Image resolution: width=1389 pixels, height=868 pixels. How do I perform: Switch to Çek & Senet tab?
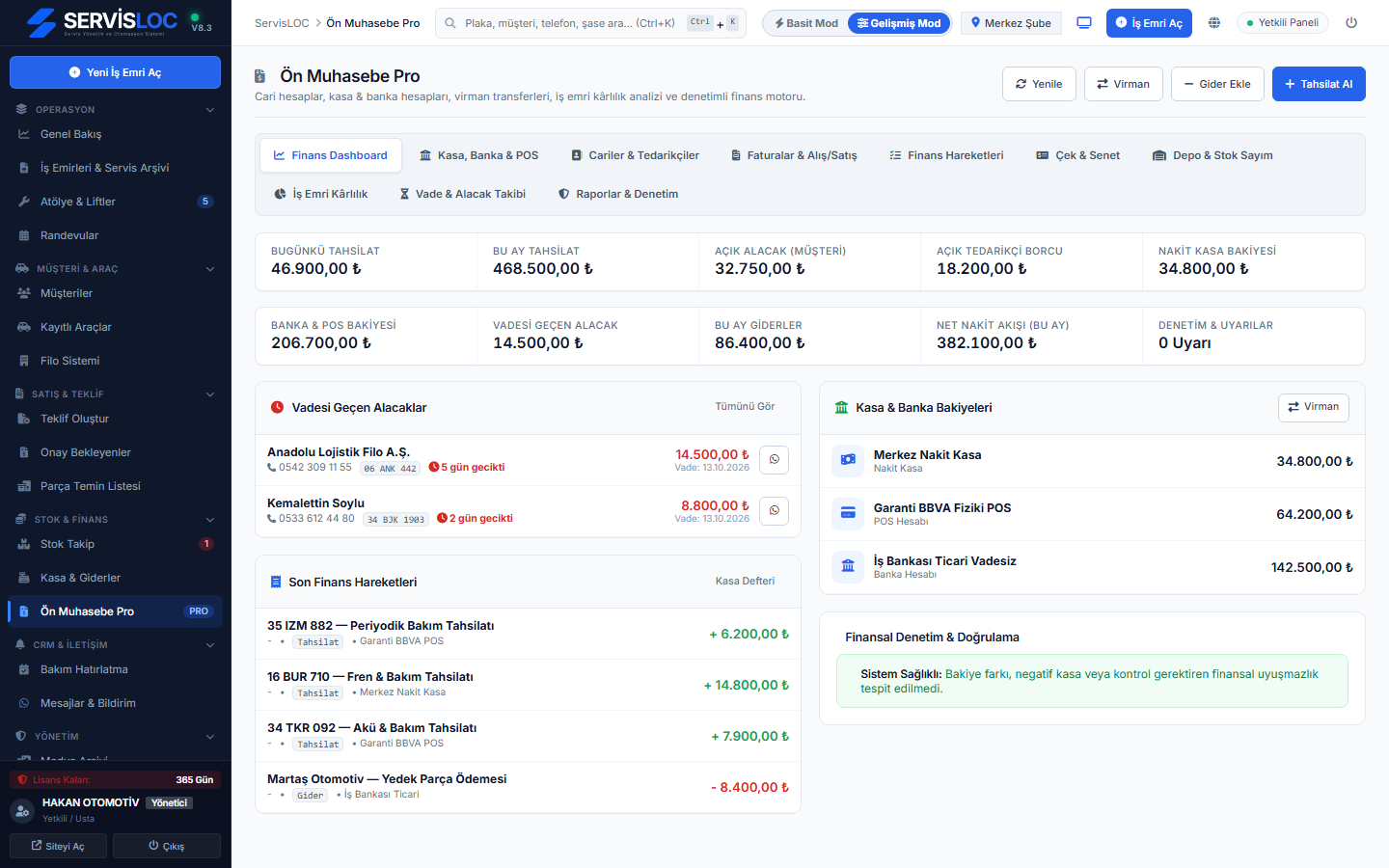(1077, 155)
